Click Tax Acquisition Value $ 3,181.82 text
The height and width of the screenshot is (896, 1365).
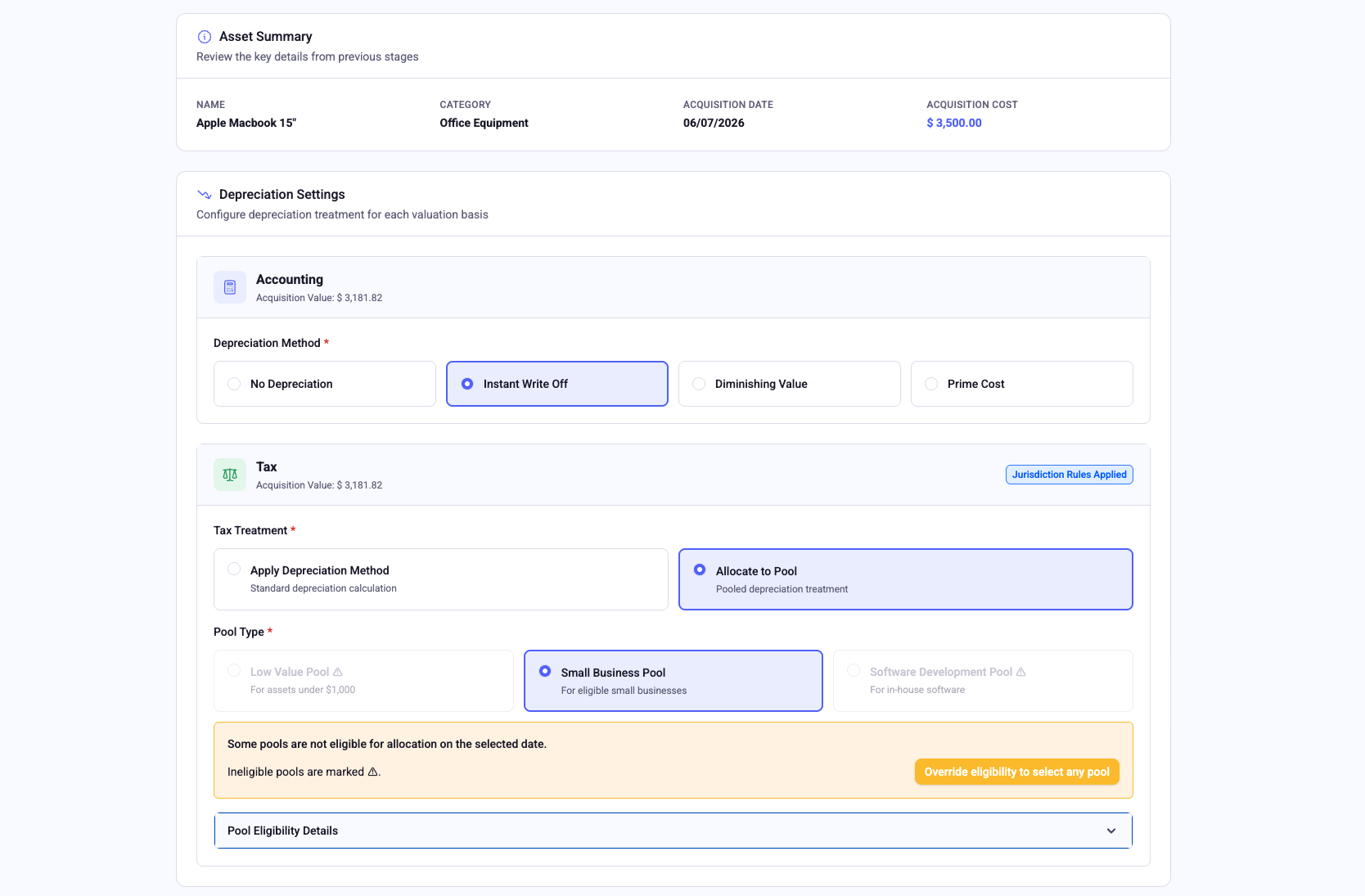coord(319,485)
